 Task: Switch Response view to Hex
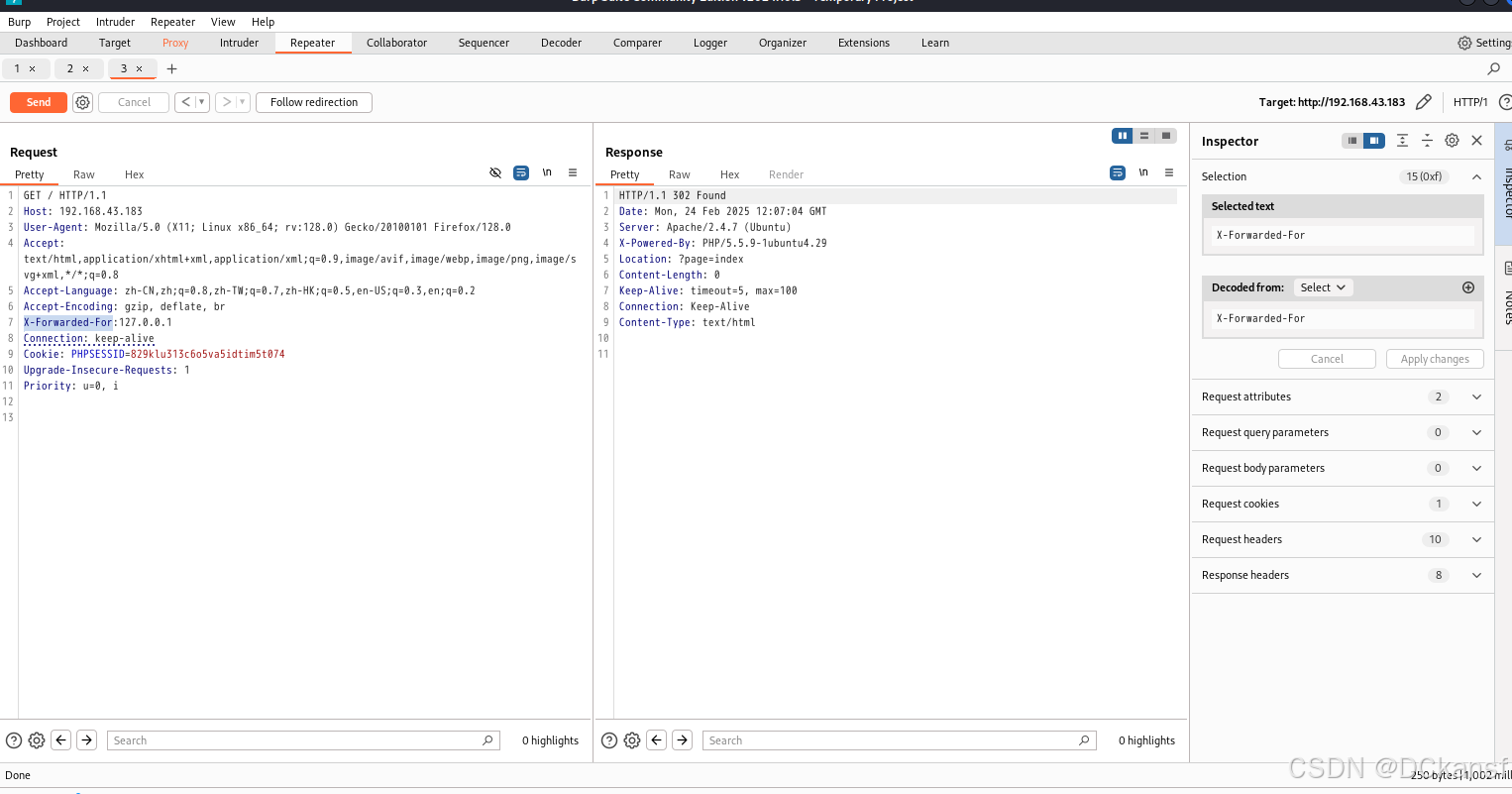tap(729, 174)
